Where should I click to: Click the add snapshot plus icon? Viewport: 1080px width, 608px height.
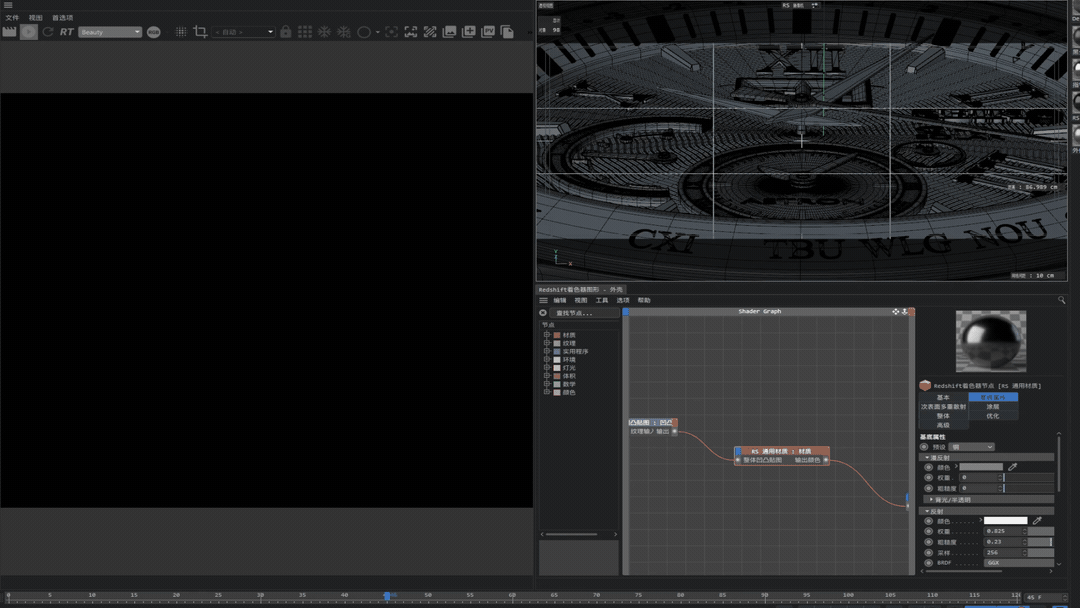point(468,32)
